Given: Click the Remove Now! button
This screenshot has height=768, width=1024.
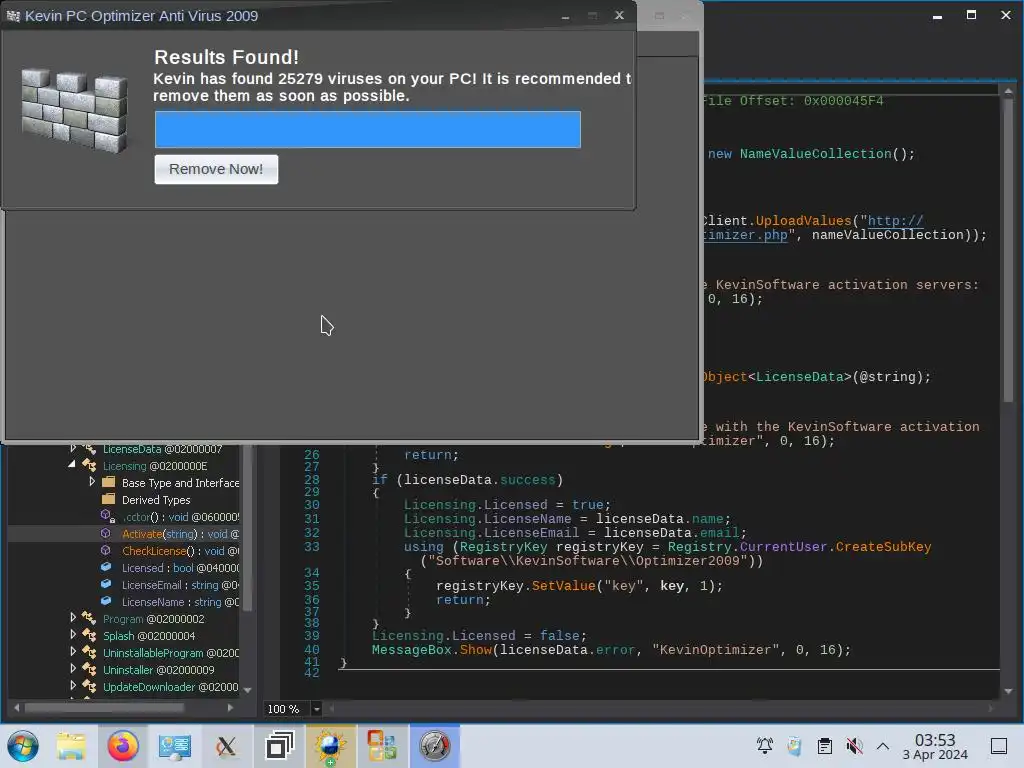Looking at the screenshot, I should 216,169.
